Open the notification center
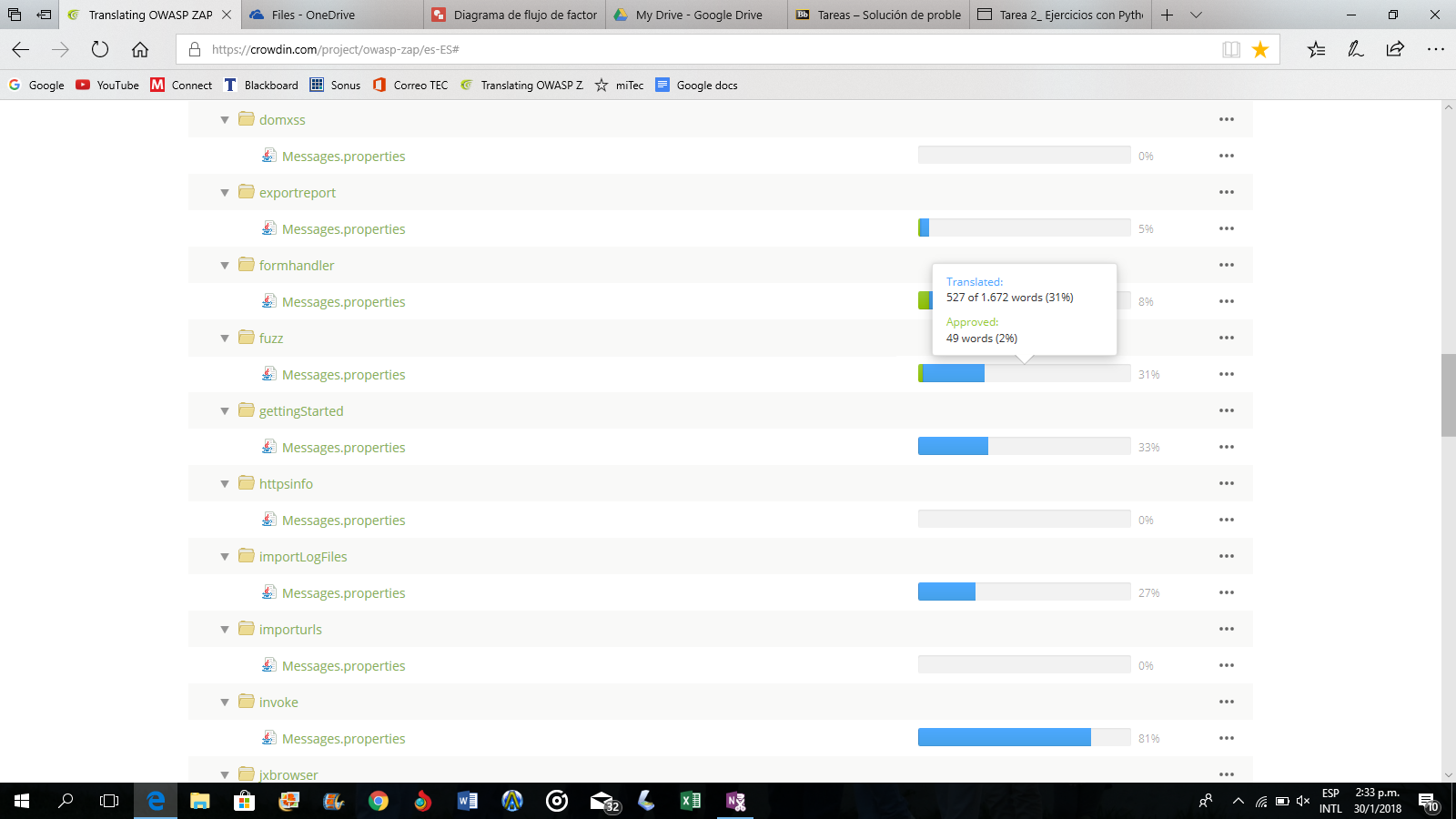This screenshot has width=1456, height=819. [1429, 801]
